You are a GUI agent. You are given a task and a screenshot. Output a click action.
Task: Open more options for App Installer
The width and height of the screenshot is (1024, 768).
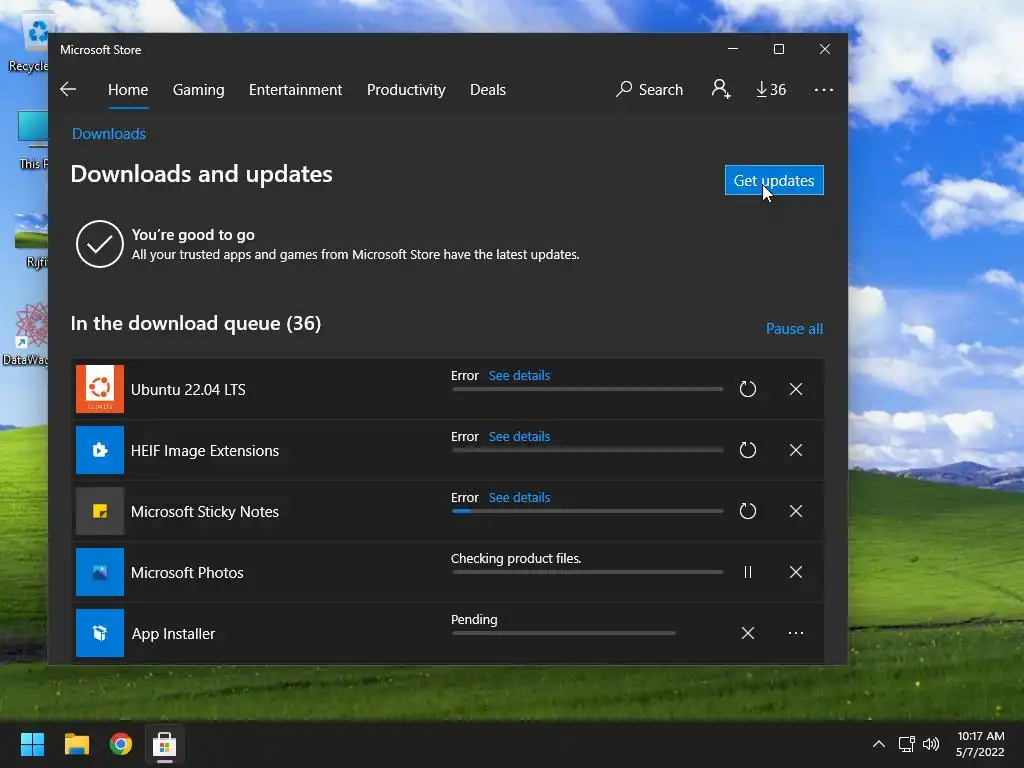(795, 633)
